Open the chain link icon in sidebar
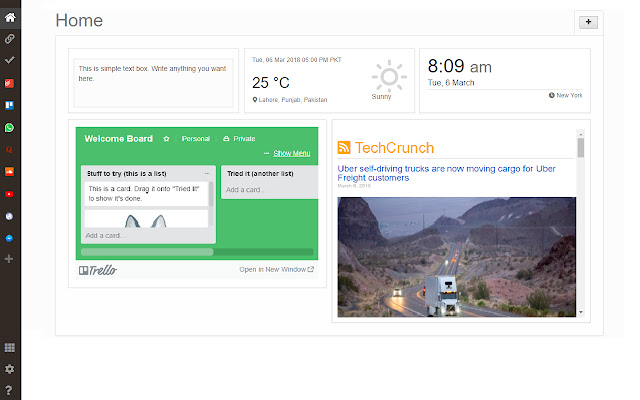 9,39
